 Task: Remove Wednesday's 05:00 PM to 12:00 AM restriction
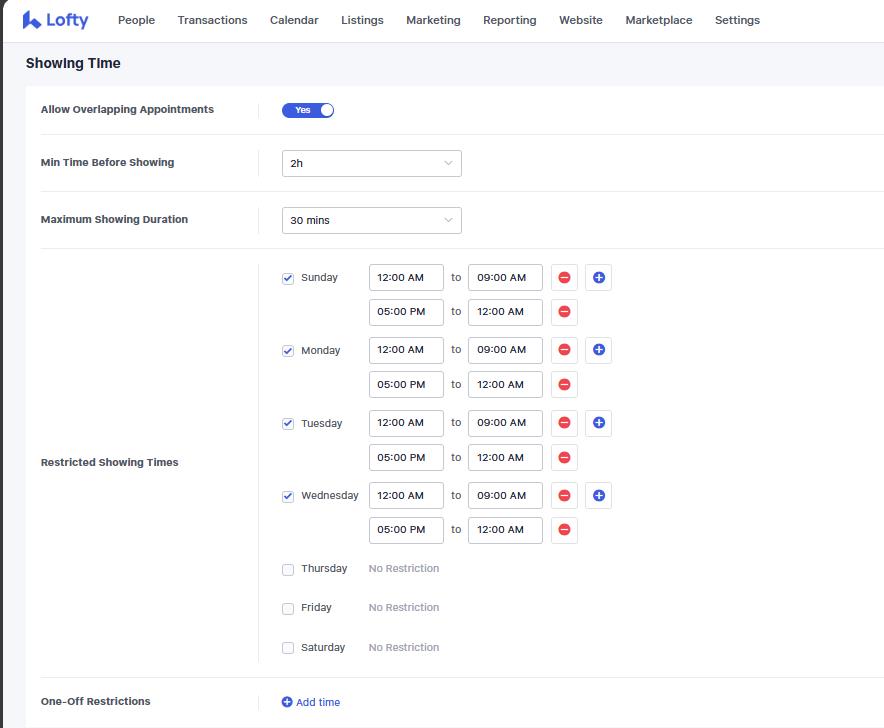564,530
